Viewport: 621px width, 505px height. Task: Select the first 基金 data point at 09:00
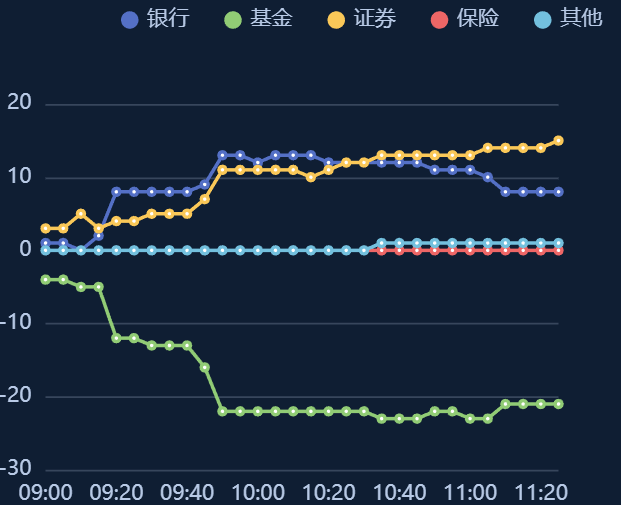pos(45,280)
